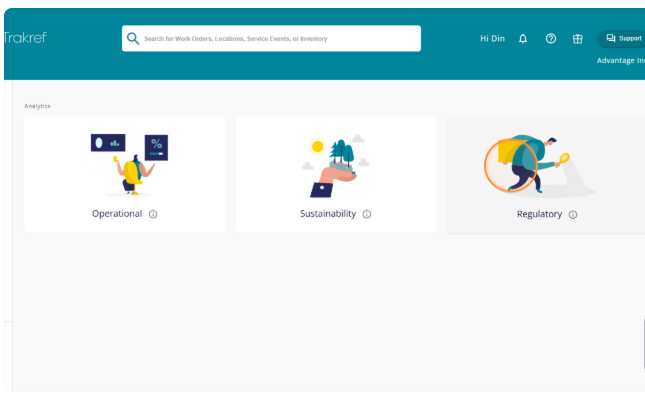Click the gift box icon

pyautogui.click(x=578, y=39)
